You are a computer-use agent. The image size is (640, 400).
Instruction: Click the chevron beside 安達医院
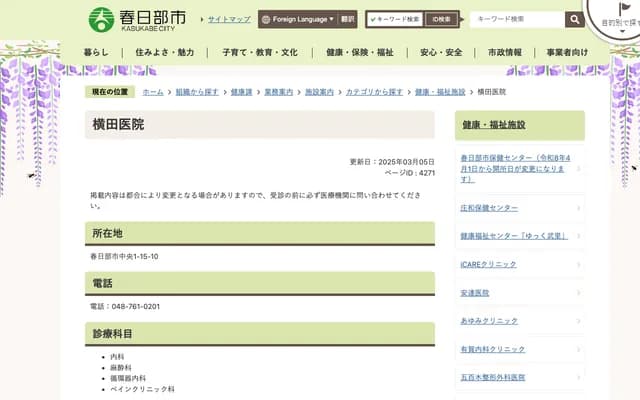578,293
